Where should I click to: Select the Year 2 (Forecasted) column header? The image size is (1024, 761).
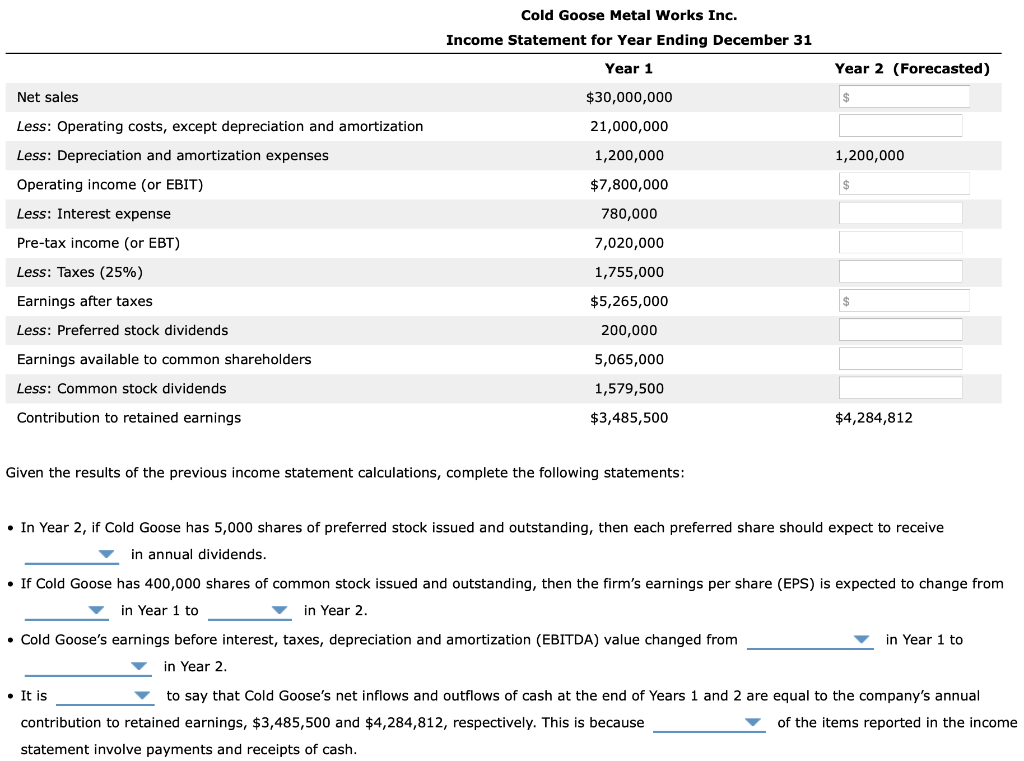[x=913, y=68]
